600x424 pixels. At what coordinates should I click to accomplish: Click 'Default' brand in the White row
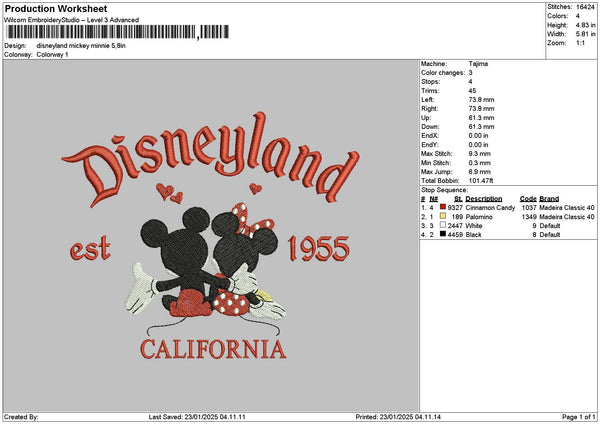coord(550,225)
